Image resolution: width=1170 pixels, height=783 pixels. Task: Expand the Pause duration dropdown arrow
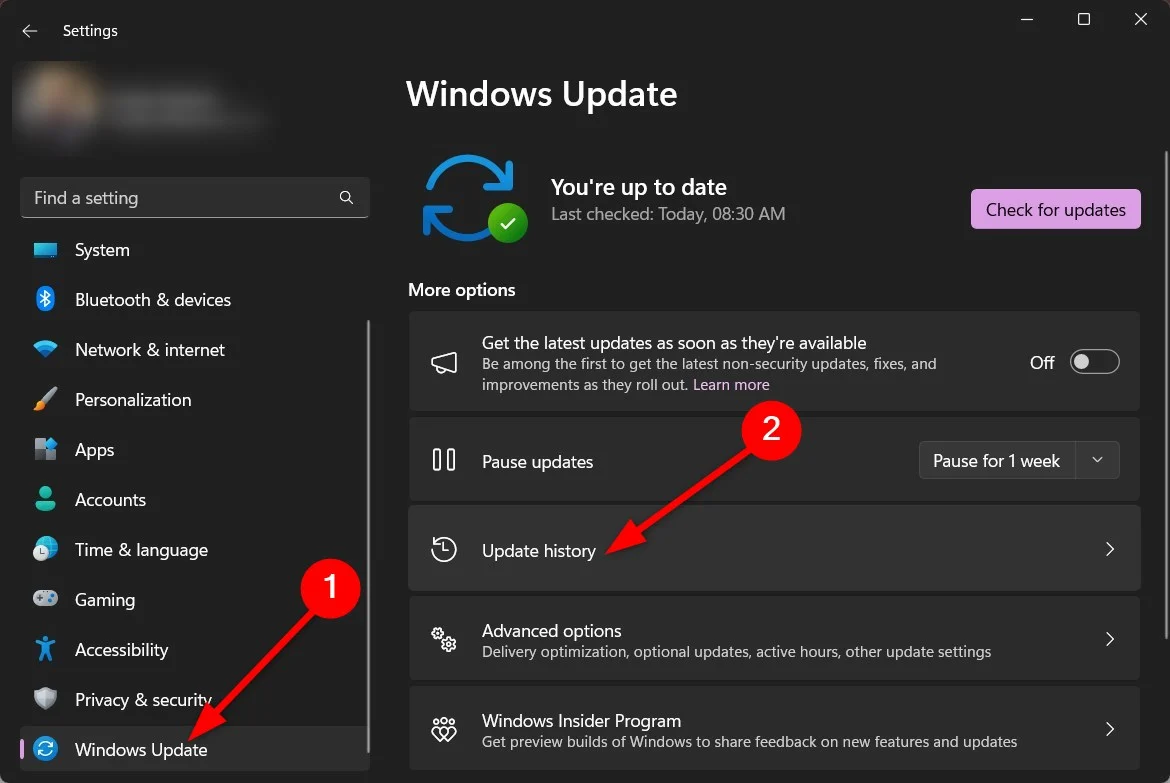pyautogui.click(x=1097, y=460)
